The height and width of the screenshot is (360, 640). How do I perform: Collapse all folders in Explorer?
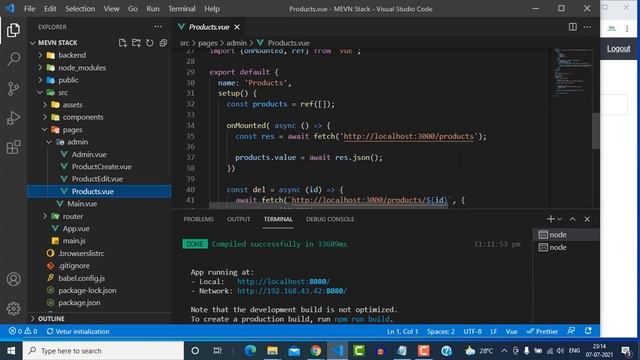163,43
